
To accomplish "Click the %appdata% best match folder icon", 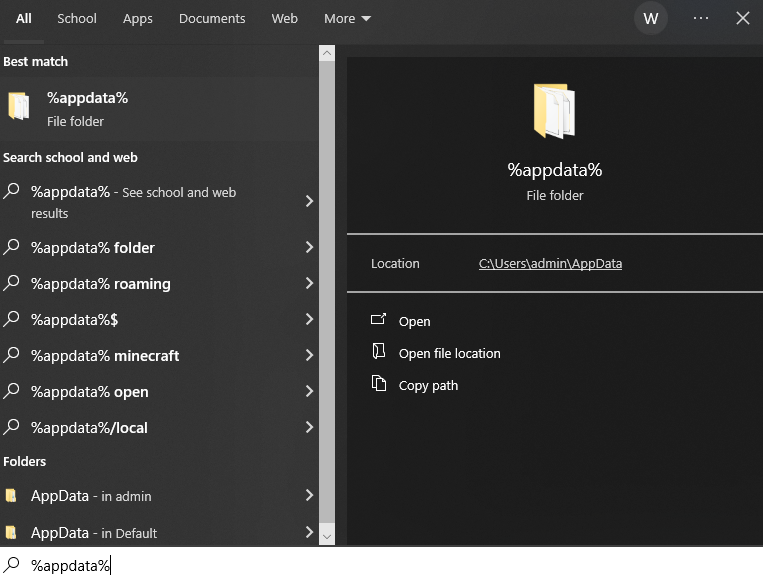I will point(18,106).
